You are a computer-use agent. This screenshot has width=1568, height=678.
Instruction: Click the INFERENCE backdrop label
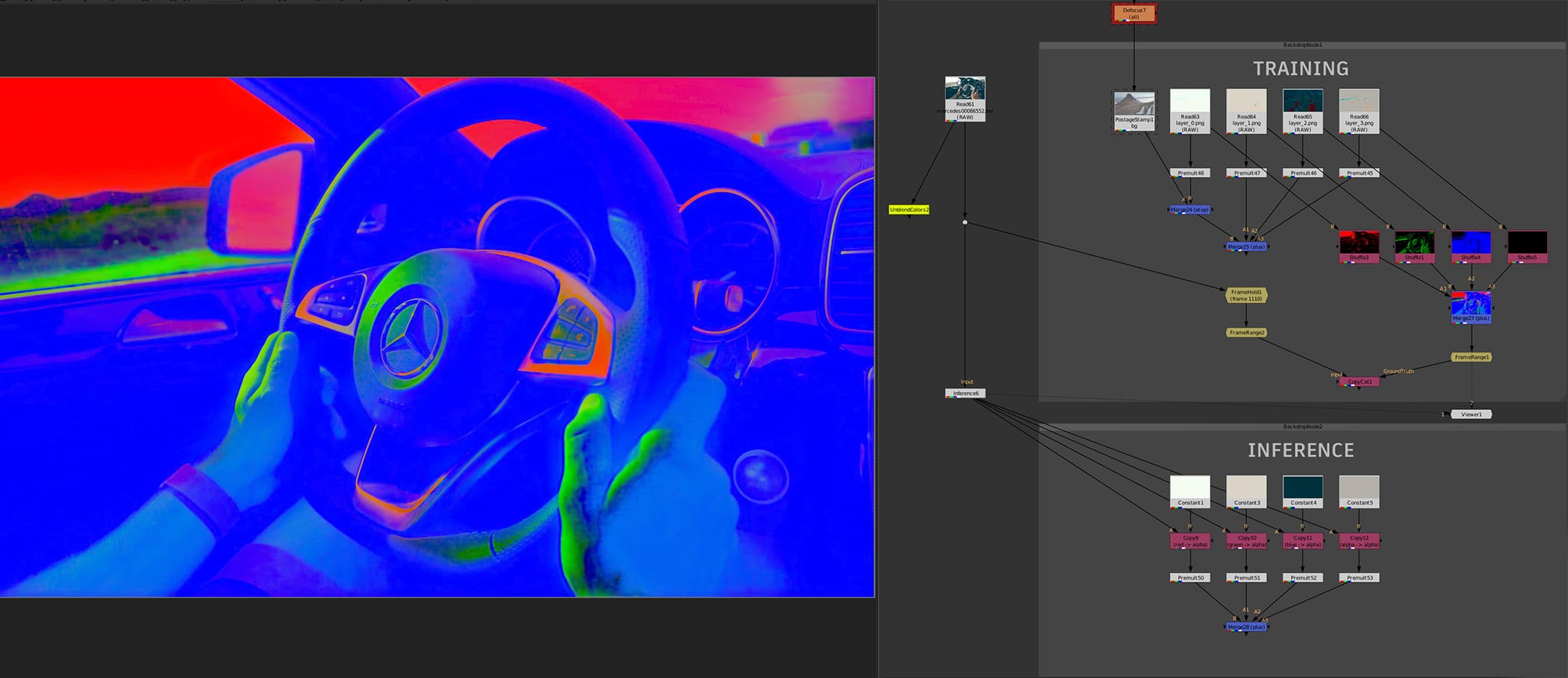pos(1301,450)
